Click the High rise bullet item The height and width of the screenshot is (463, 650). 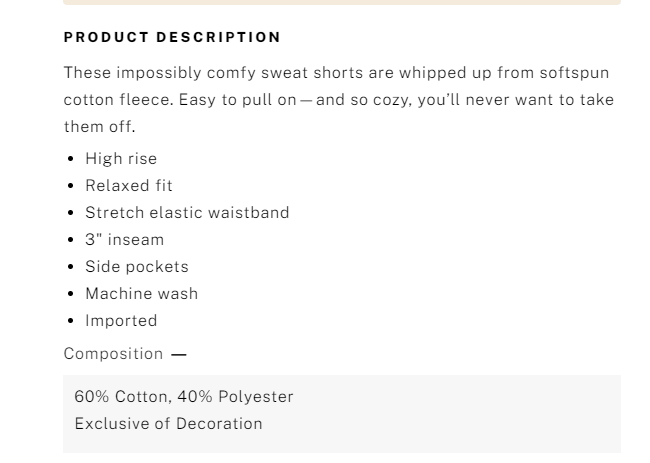tap(121, 159)
